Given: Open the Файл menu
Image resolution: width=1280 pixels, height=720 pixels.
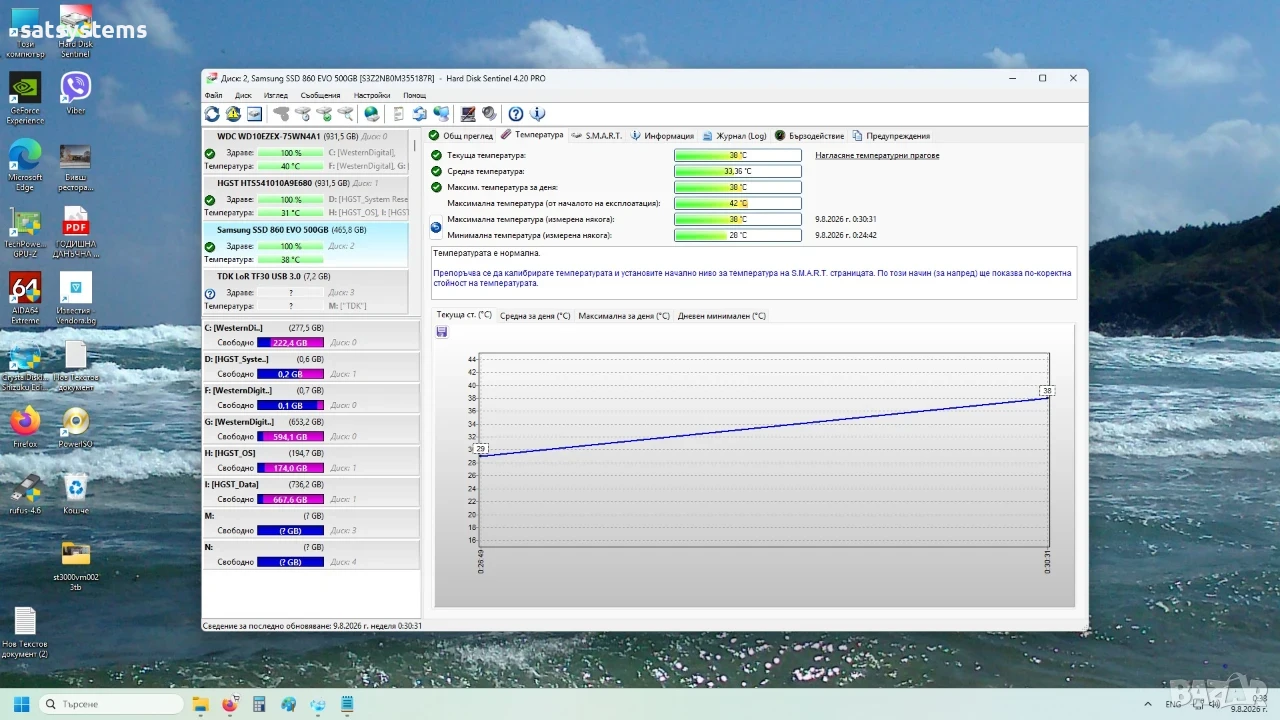Looking at the screenshot, I should coord(213,96).
